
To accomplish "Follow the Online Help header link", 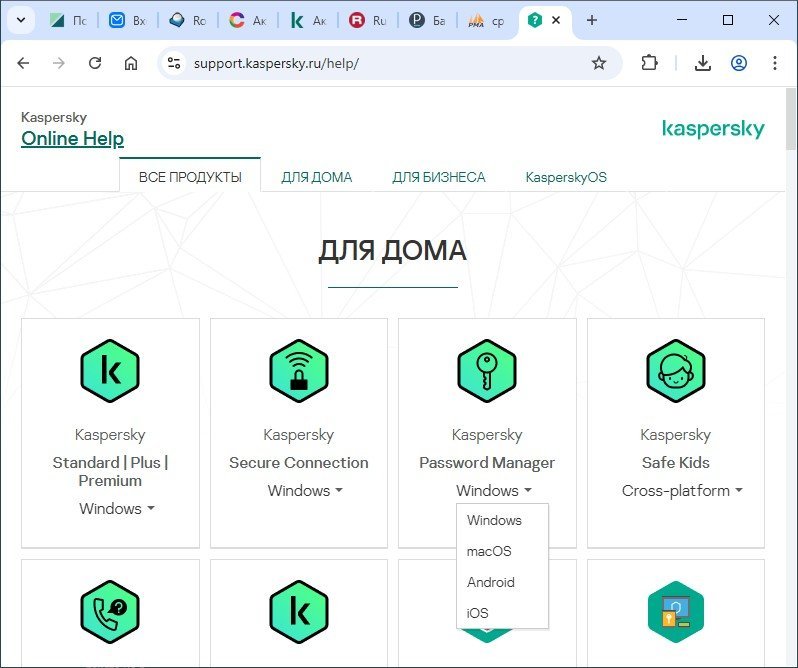I will click(72, 138).
